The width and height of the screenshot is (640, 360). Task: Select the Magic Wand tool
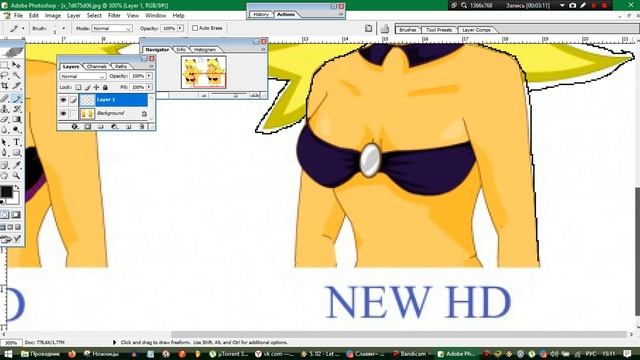(x=16, y=76)
